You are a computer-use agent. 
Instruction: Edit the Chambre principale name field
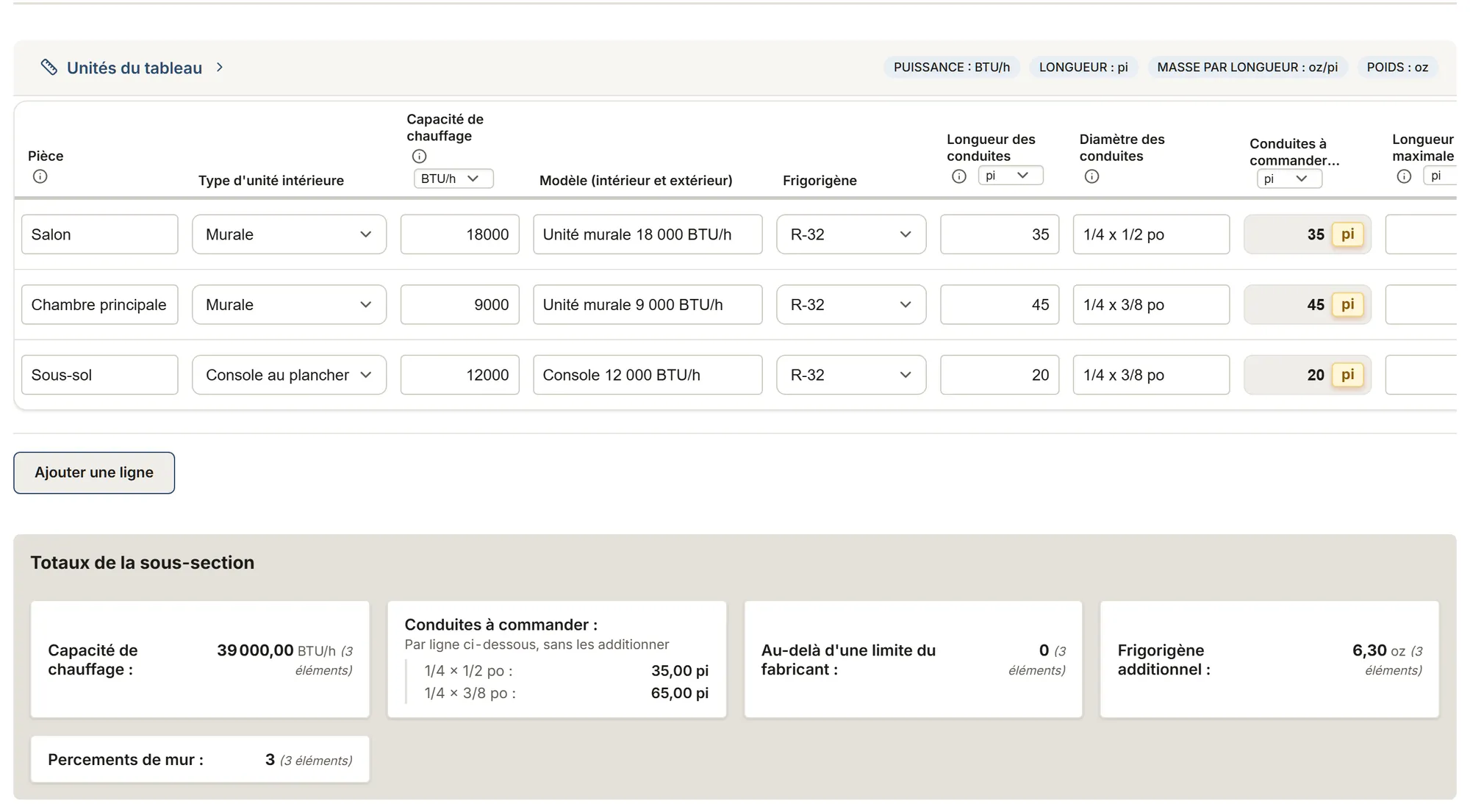(x=100, y=304)
